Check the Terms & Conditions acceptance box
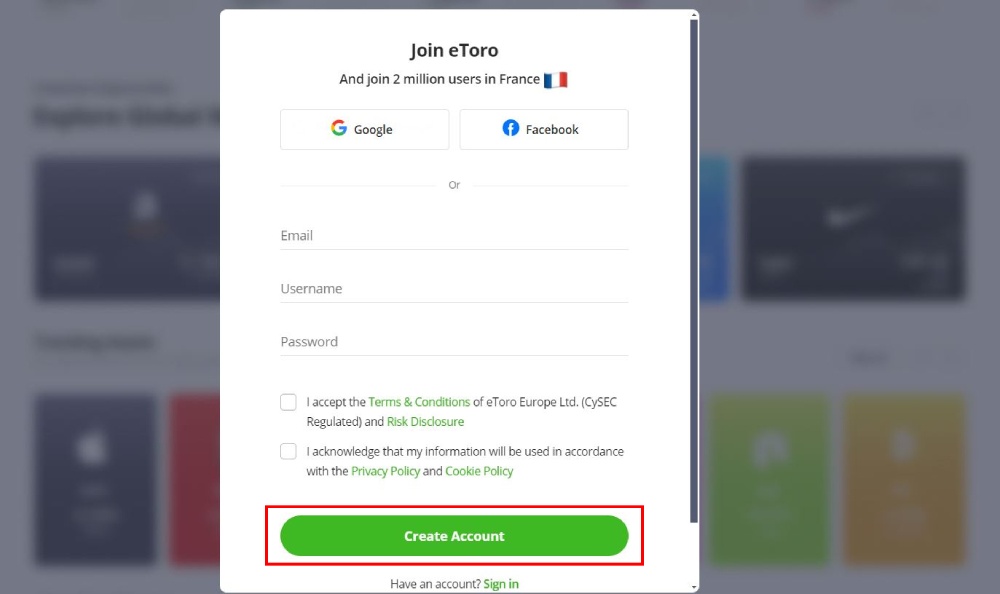 point(288,402)
